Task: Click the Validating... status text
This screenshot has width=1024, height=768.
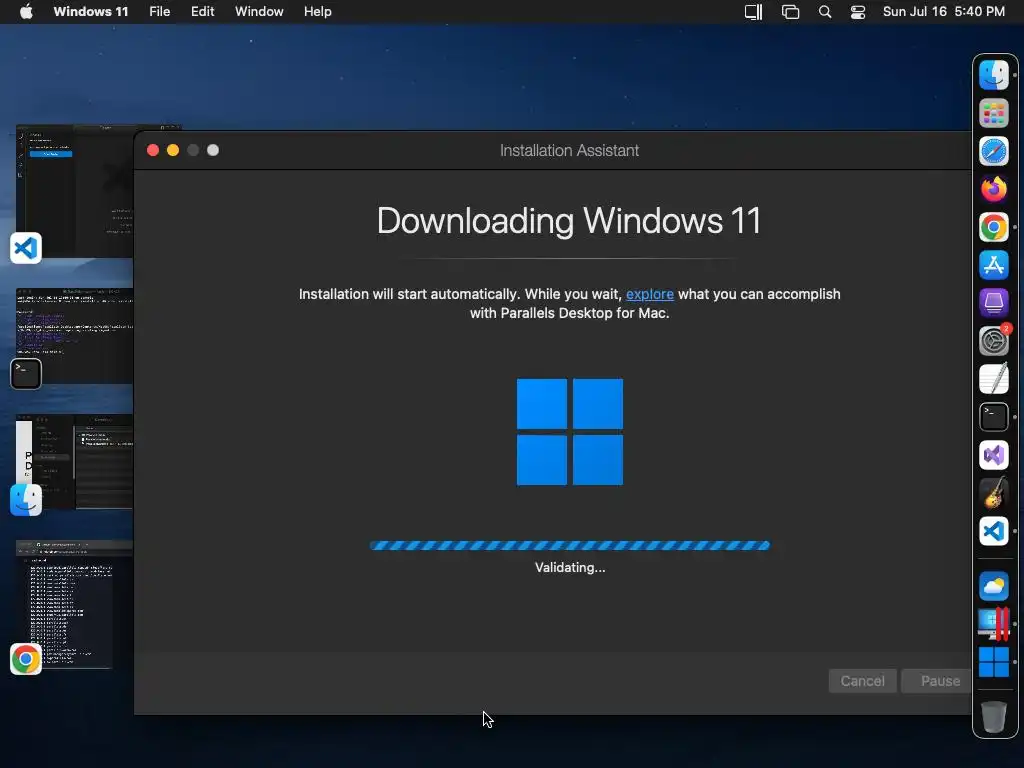Action: pyautogui.click(x=570, y=568)
